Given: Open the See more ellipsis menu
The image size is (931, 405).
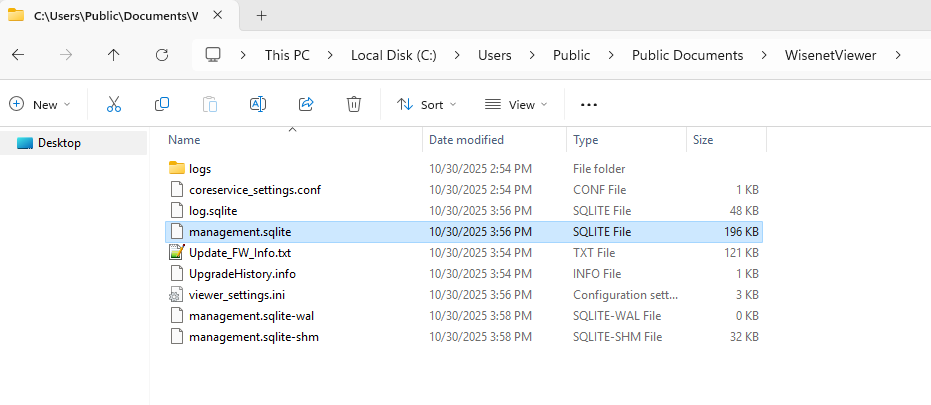Looking at the screenshot, I should tap(588, 104).
